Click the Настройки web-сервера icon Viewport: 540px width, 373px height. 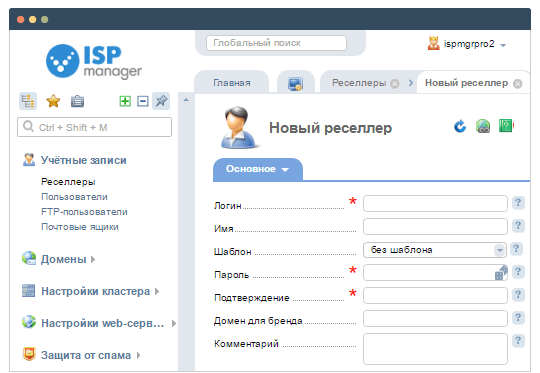[29, 322]
